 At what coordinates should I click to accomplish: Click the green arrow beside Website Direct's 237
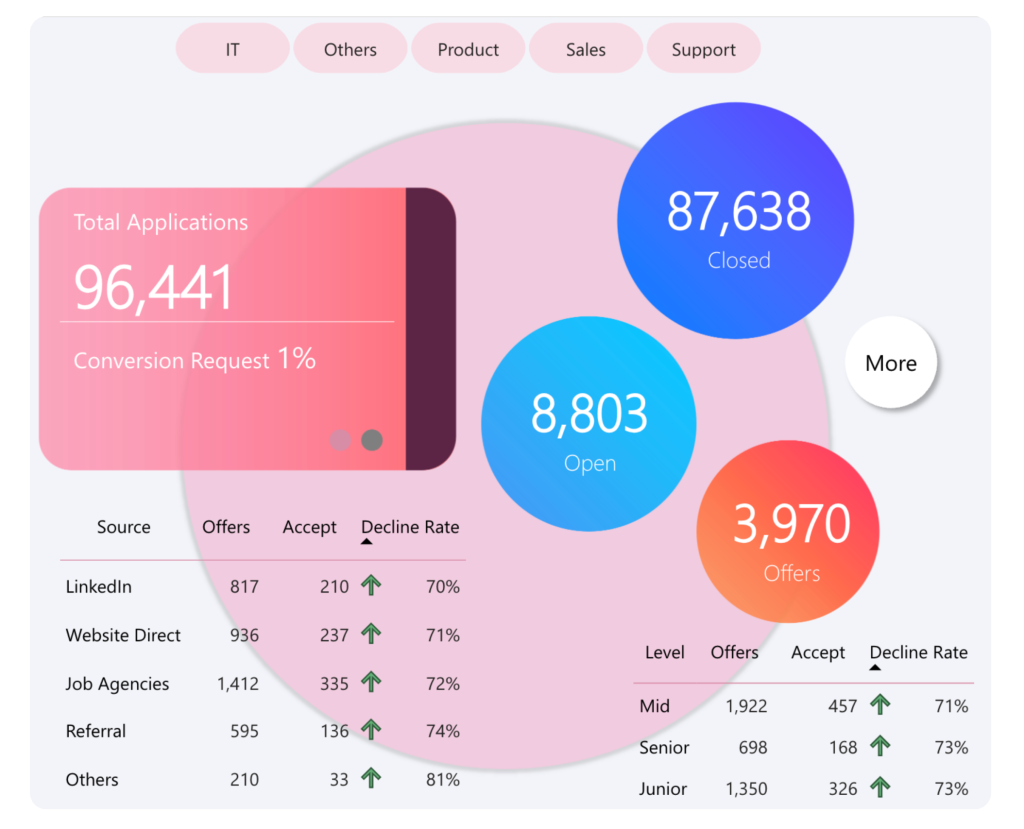click(x=371, y=635)
